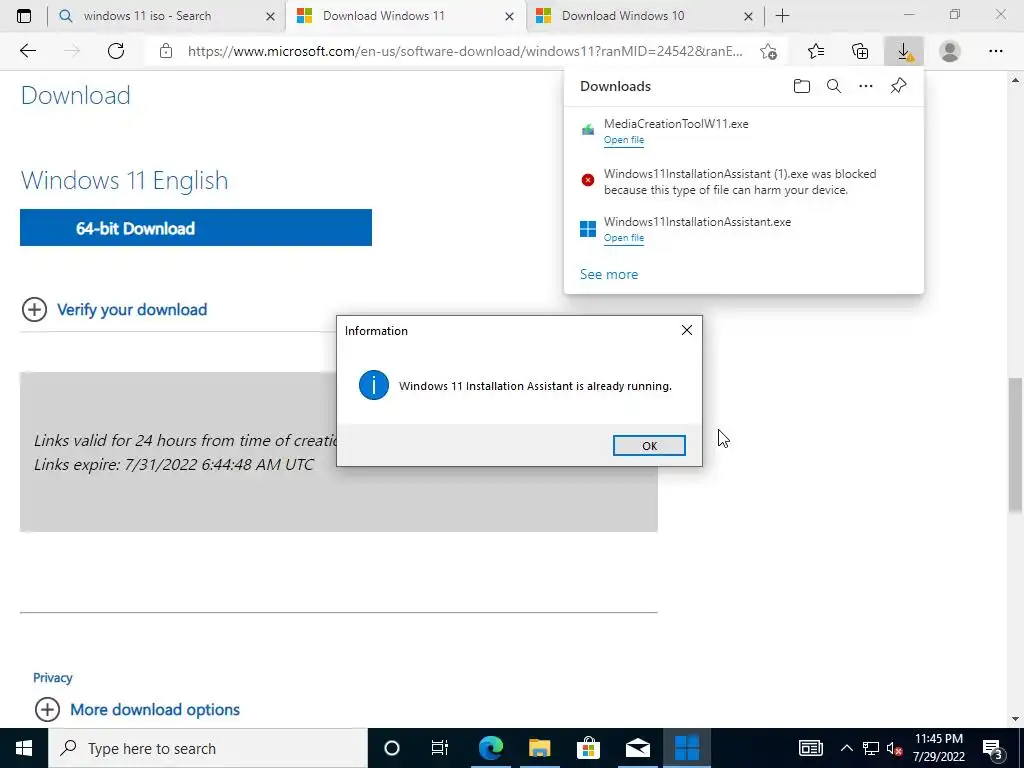Click the network tray icon
Viewport: 1024px width, 768px height.
(x=871, y=748)
